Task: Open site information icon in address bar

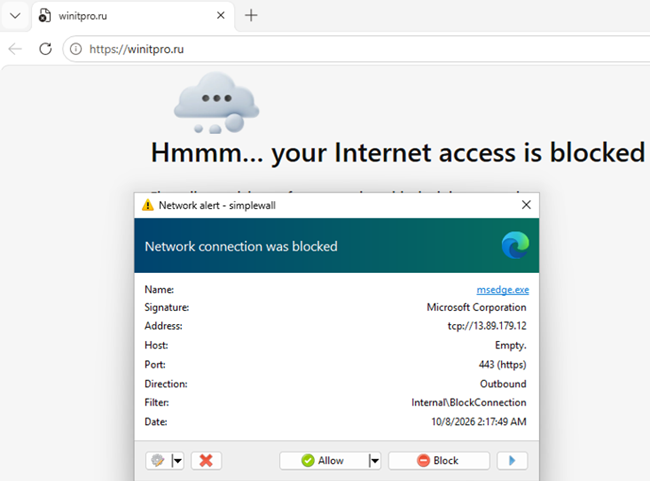Action: coord(75,49)
